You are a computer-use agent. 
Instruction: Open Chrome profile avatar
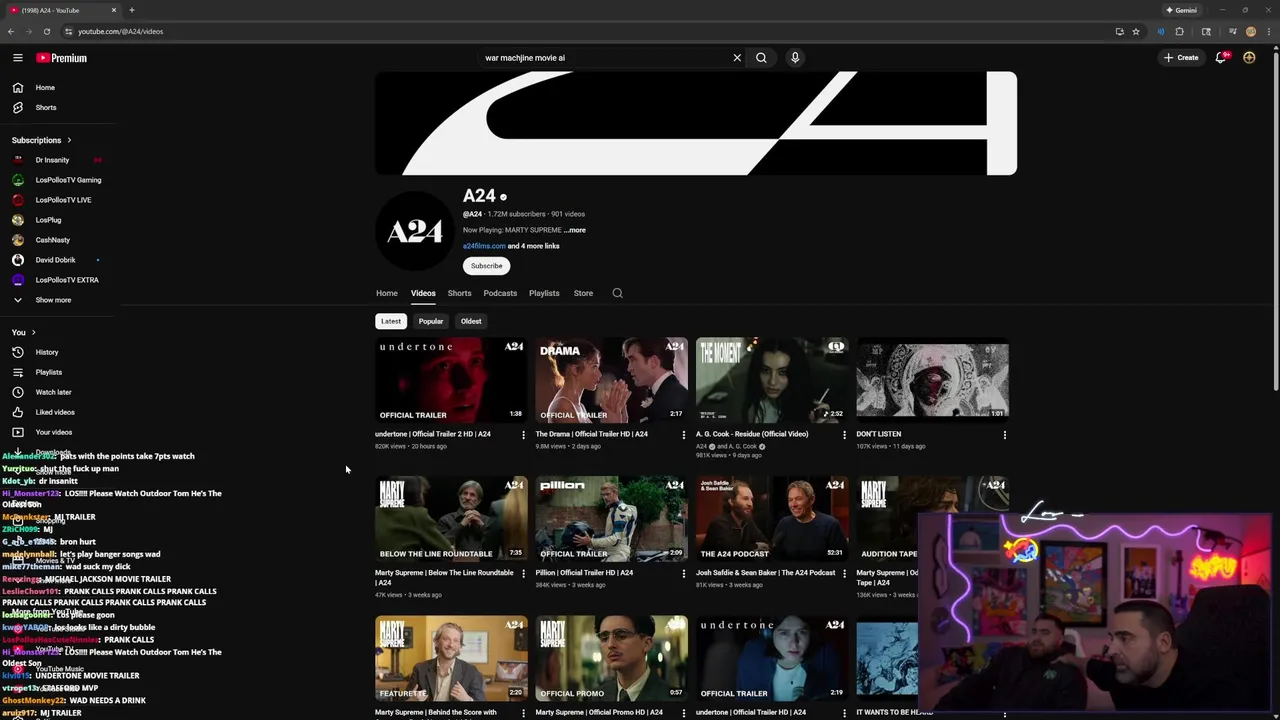pos(1251,31)
